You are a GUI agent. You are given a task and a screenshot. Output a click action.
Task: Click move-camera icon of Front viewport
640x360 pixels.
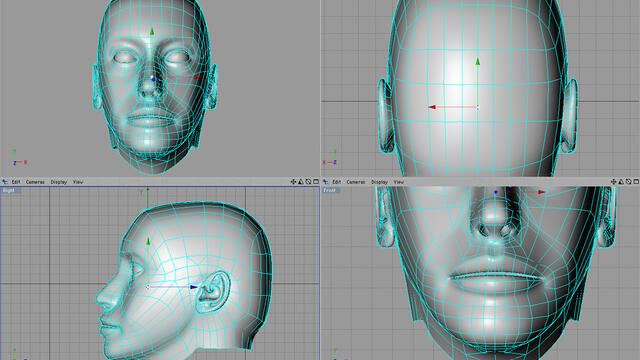tap(613, 182)
